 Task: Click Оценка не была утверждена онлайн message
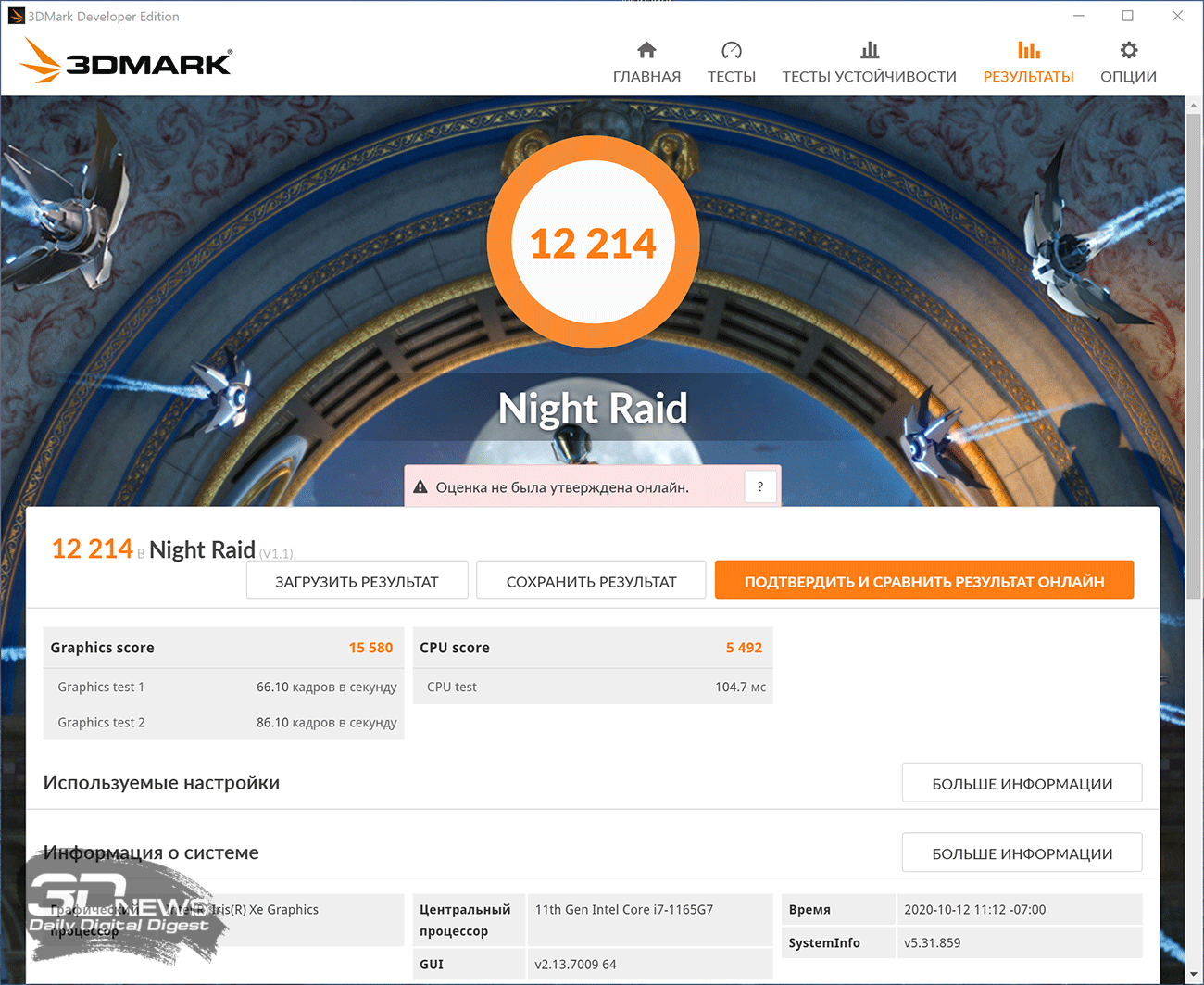[562, 487]
